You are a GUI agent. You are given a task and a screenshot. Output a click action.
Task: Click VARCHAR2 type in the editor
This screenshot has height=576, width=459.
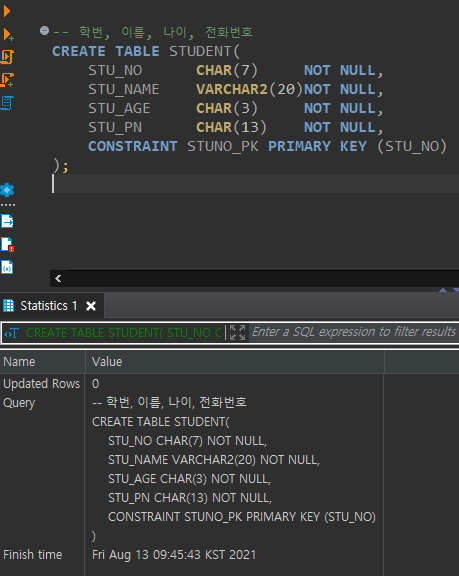[x=232, y=89]
